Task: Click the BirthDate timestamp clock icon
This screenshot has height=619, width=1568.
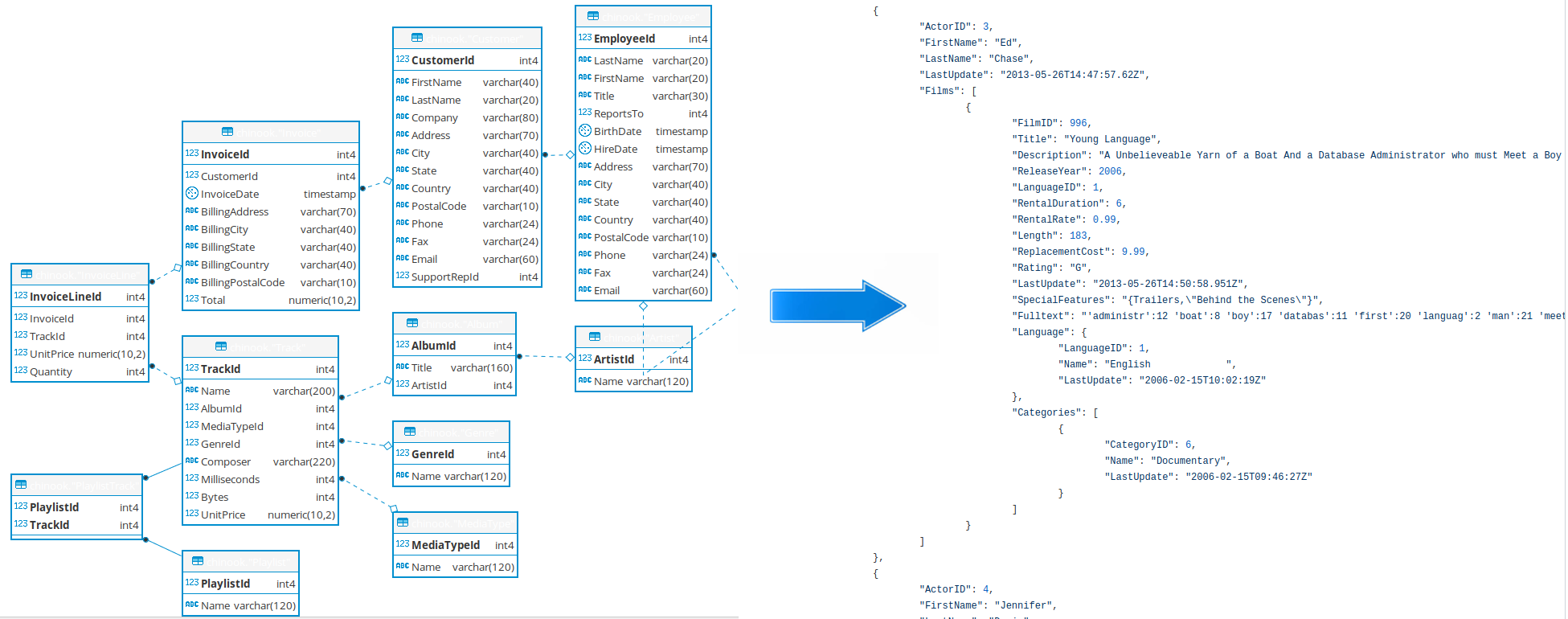Action: (x=585, y=131)
